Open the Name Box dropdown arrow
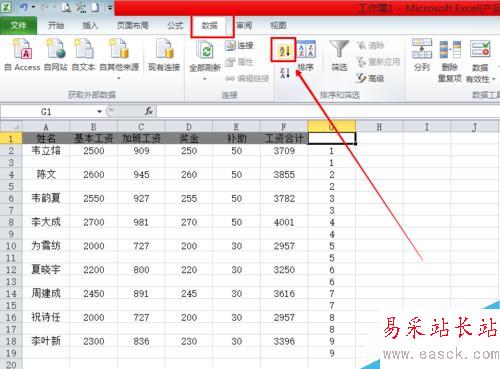500x369 pixels. click(99, 112)
